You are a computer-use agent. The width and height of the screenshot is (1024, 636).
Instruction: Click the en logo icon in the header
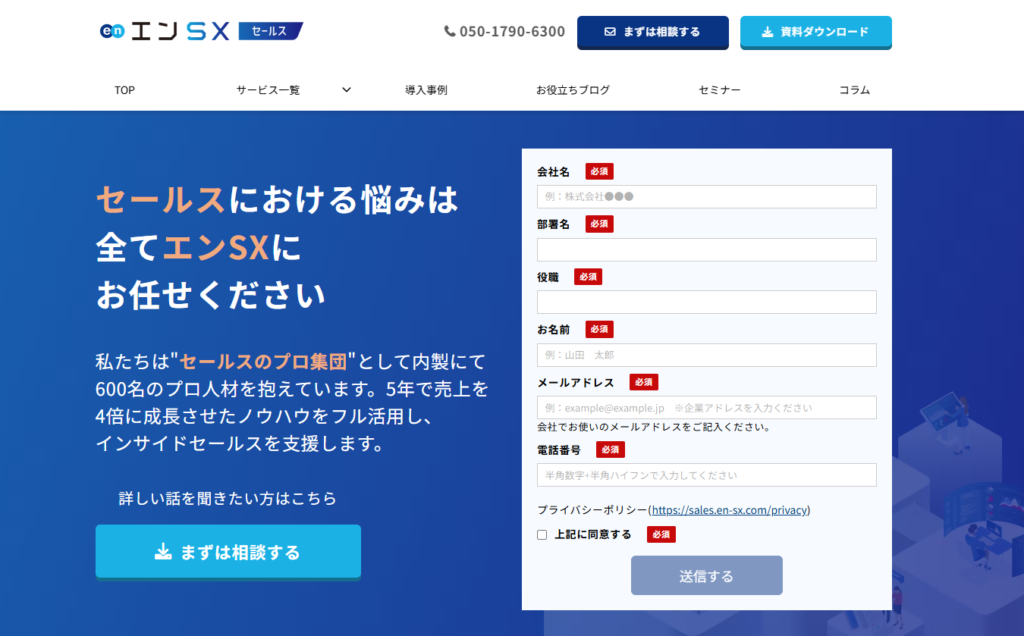point(110,31)
